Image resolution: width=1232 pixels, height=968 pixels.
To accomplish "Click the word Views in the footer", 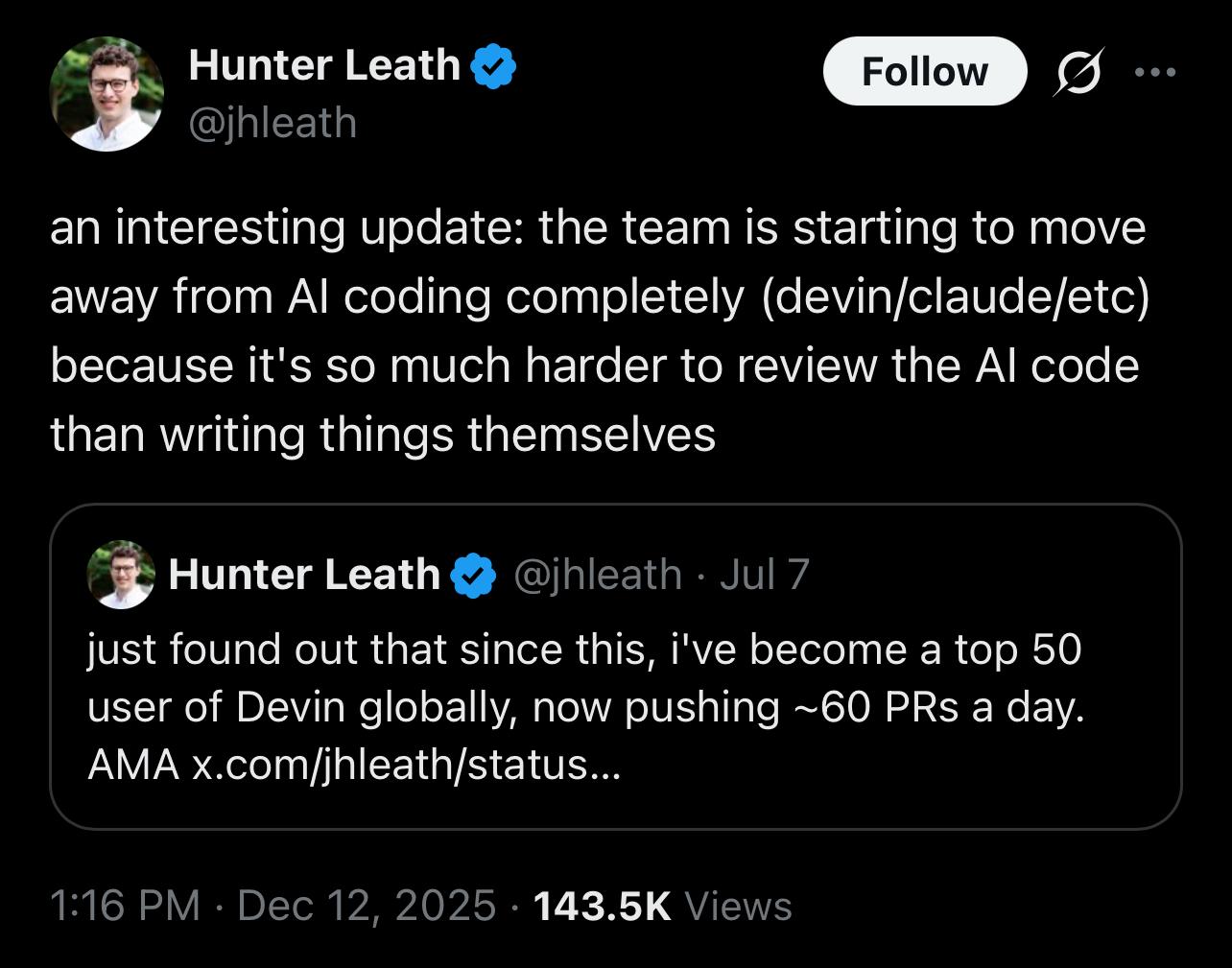I will coord(739,906).
